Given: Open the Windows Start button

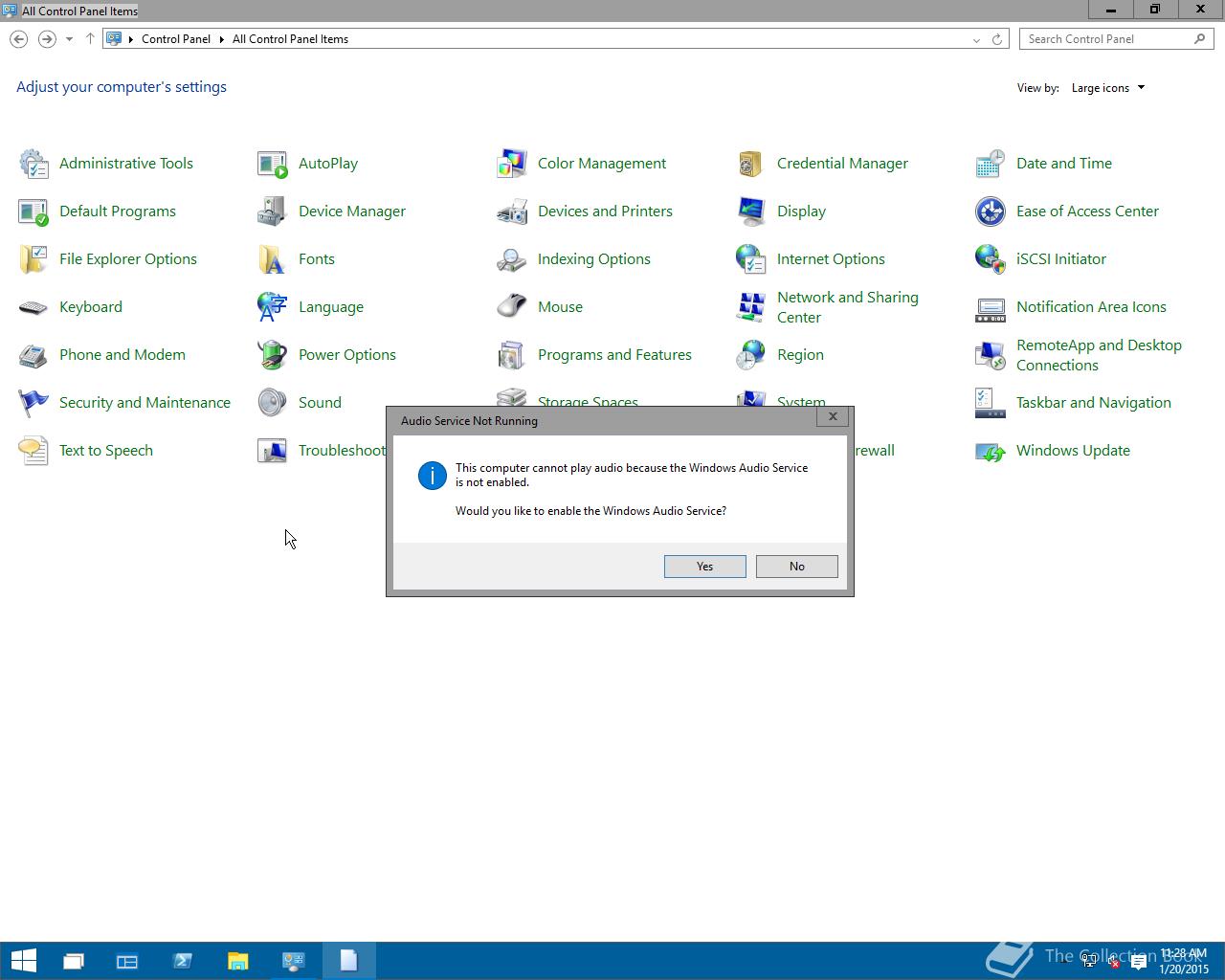Looking at the screenshot, I should (x=23, y=961).
